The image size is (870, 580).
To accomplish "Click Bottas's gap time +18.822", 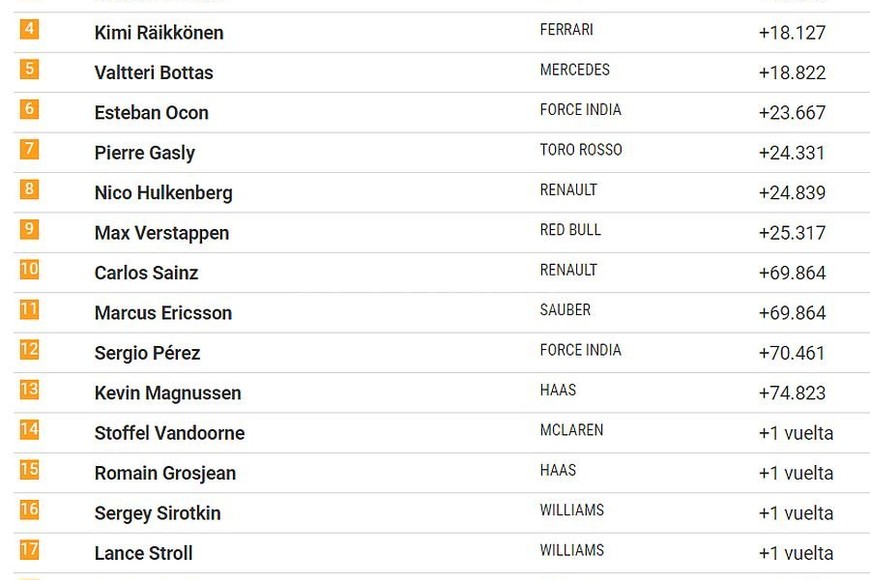I will click(792, 73).
